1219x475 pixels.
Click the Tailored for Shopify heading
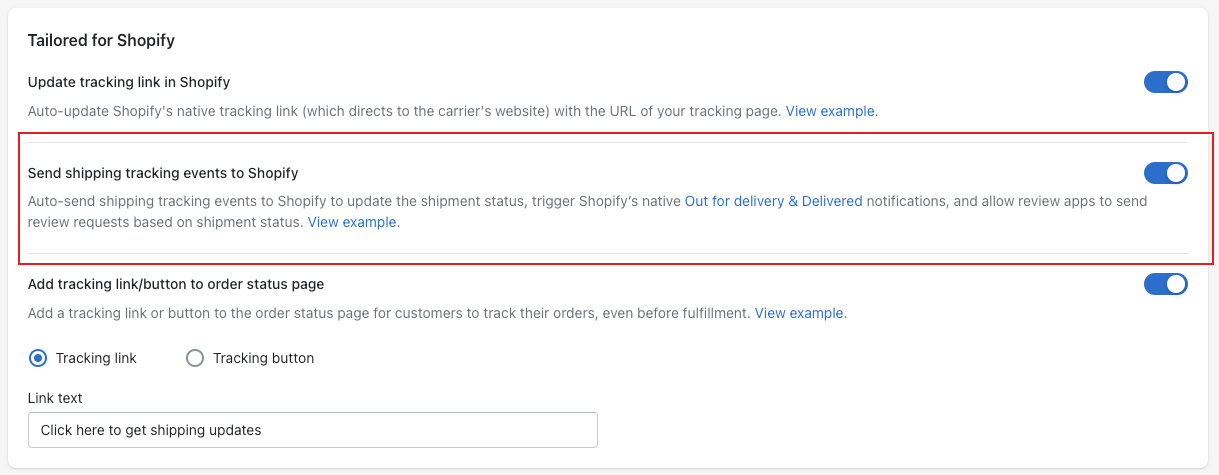102,41
